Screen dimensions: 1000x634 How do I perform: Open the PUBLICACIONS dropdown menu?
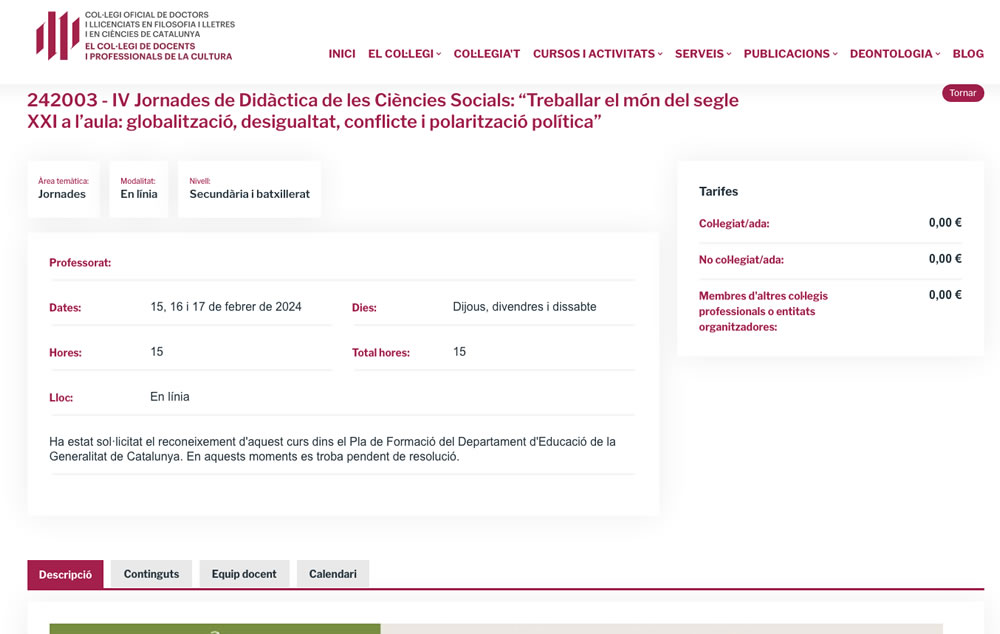[x=790, y=54]
